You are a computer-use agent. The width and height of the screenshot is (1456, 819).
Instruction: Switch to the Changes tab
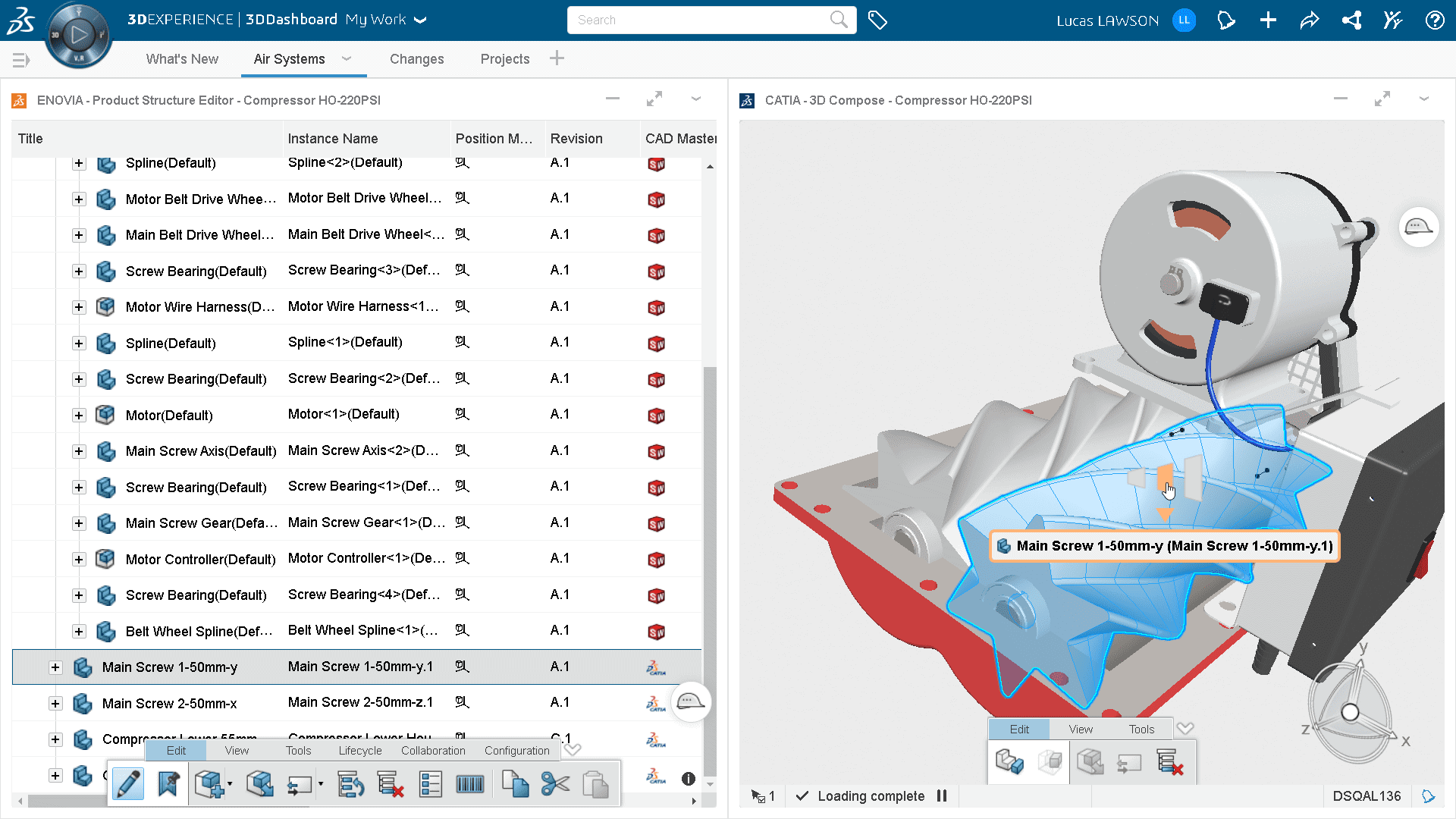416,59
